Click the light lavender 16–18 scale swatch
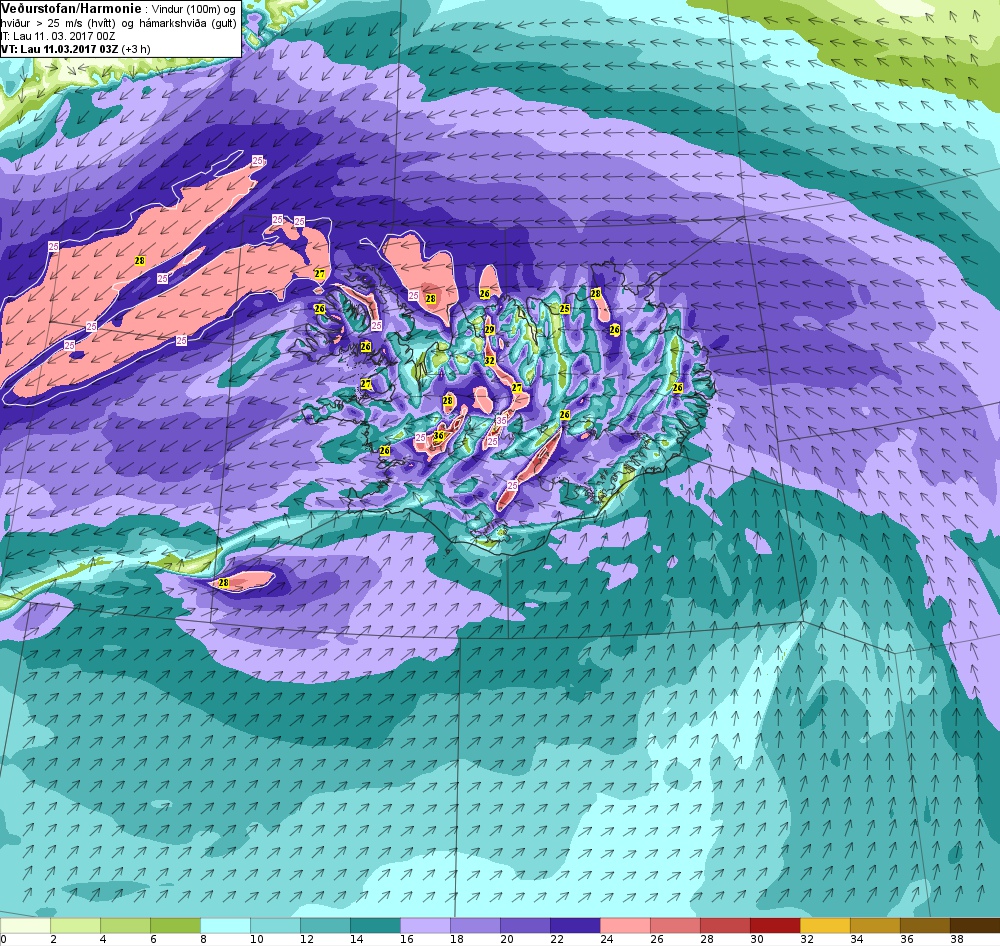1000x946 pixels. pyautogui.click(x=425, y=925)
